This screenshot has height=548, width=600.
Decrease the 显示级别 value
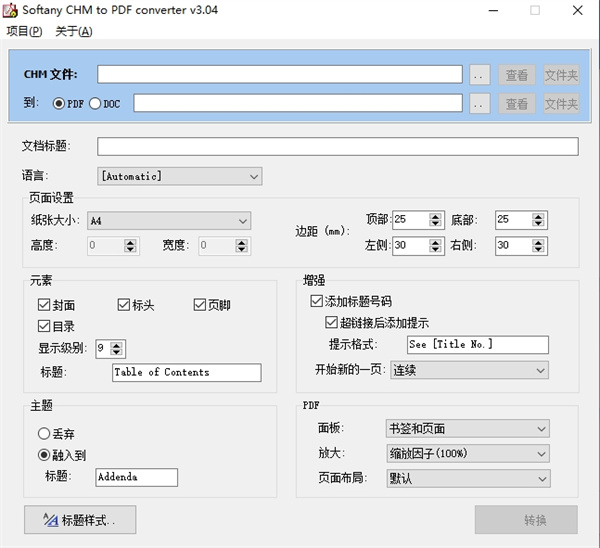click(116, 352)
